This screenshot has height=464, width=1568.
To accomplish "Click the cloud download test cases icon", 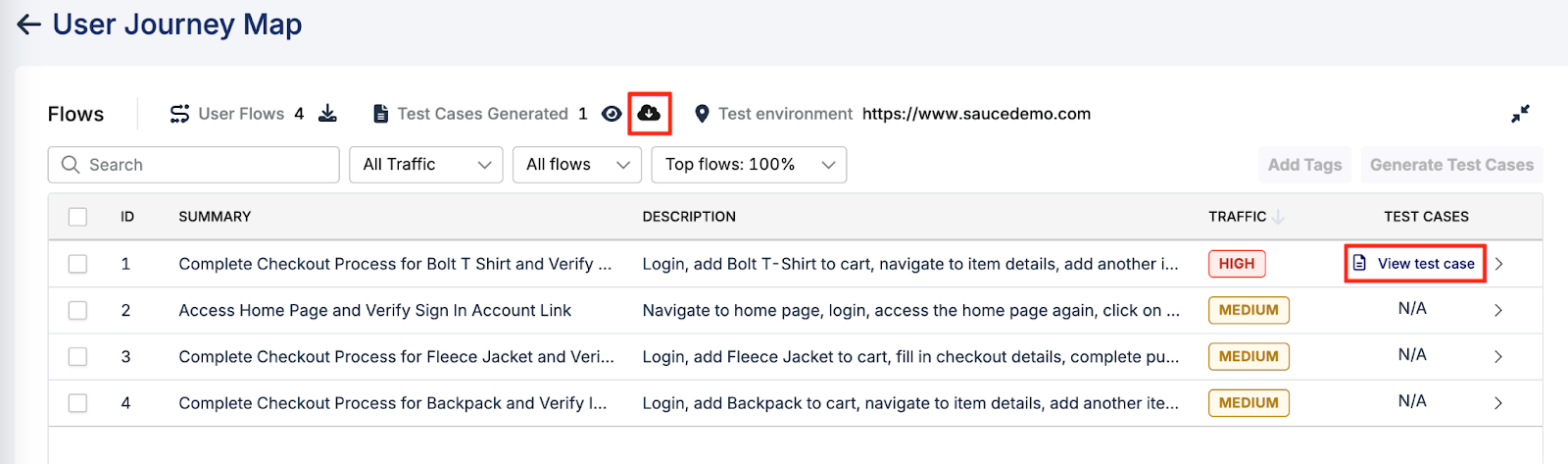I will coord(649,114).
